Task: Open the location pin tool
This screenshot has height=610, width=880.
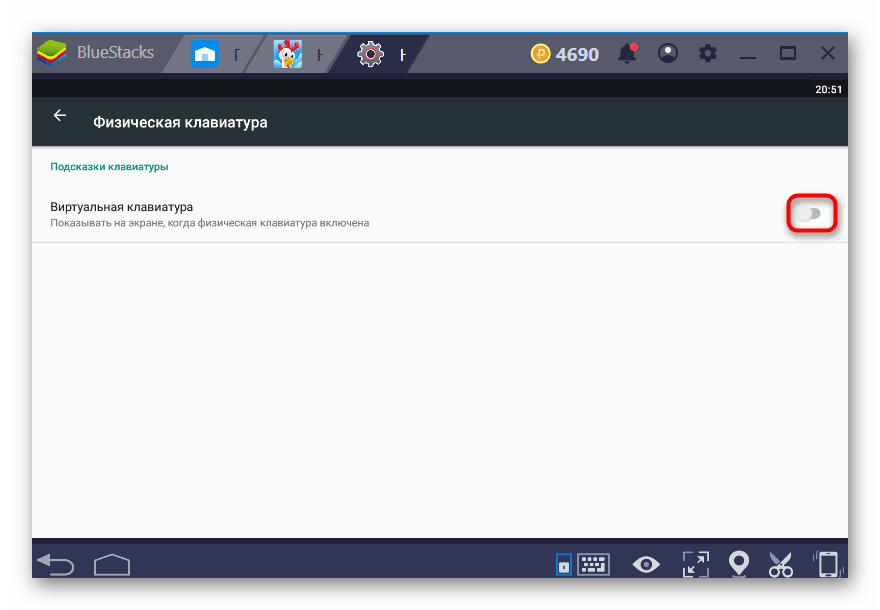Action: click(739, 564)
